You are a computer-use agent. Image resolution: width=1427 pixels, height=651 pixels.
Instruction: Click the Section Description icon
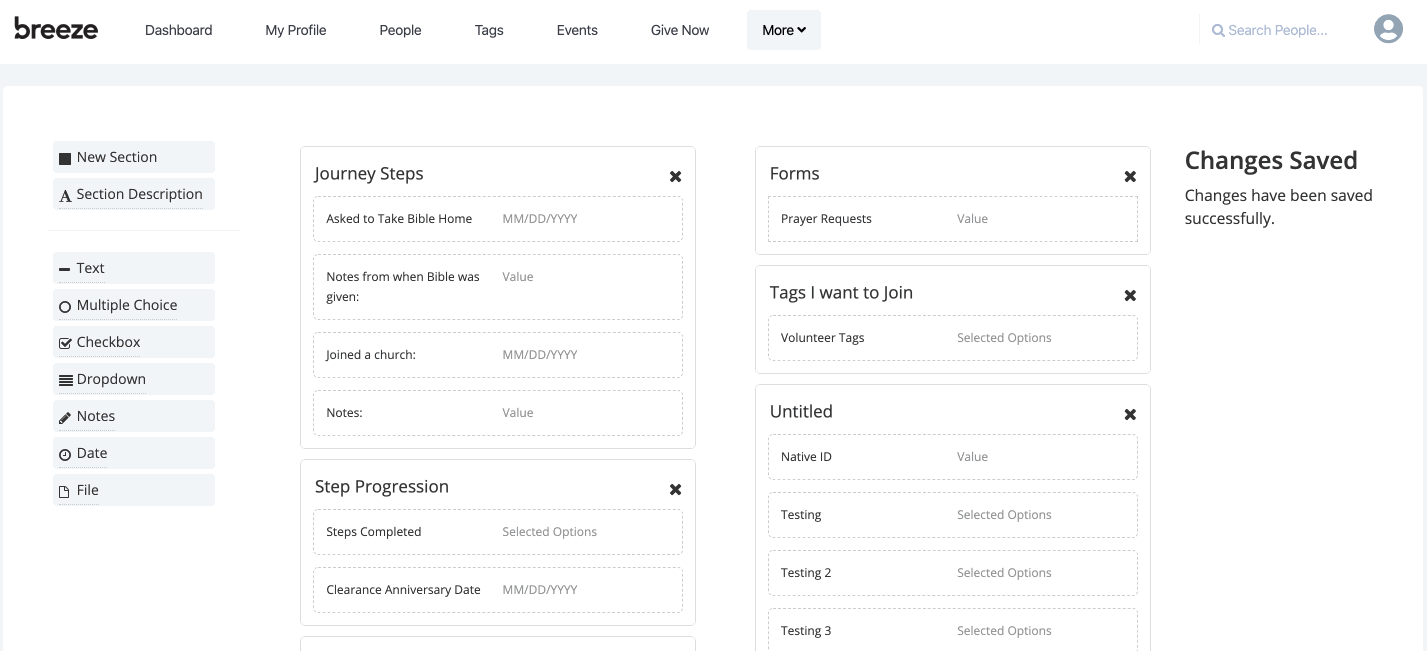[65, 194]
